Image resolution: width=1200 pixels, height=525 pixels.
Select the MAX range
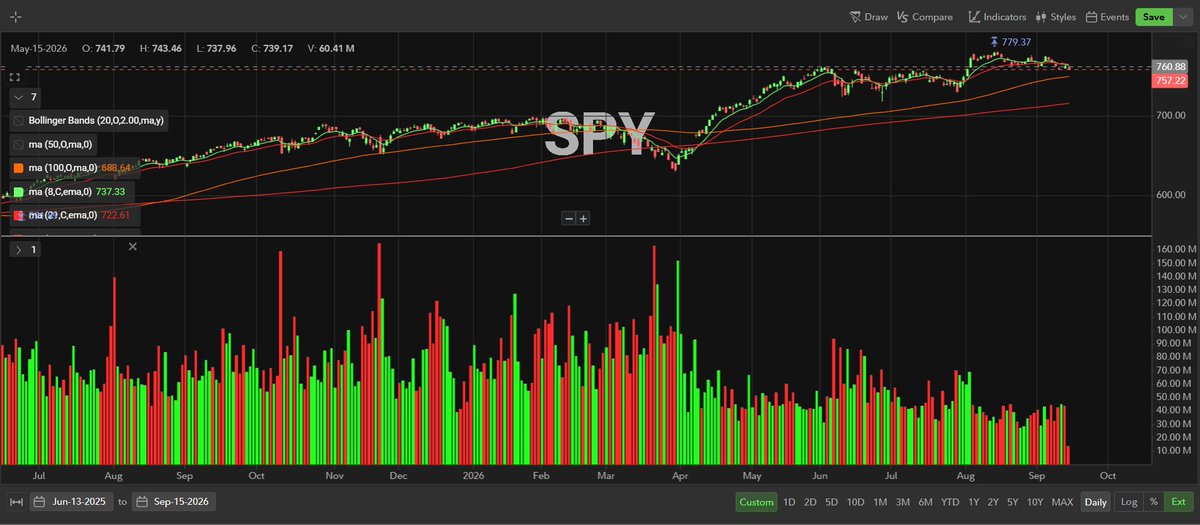coord(1062,502)
